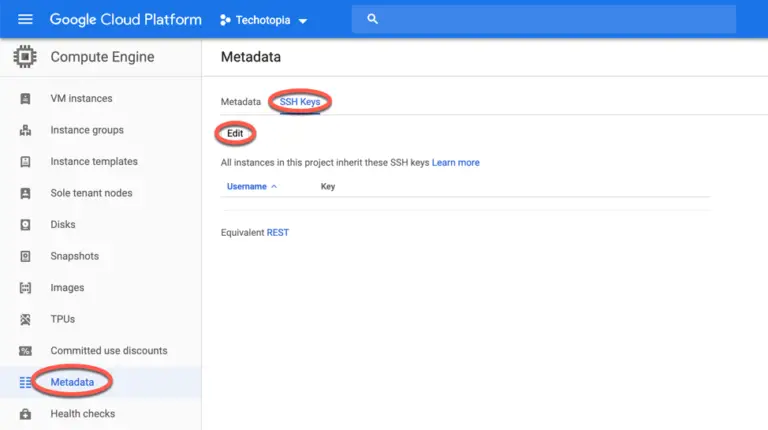Open the hamburger navigation menu
This screenshot has width=768, height=430.
pyautogui.click(x=25, y=19)
